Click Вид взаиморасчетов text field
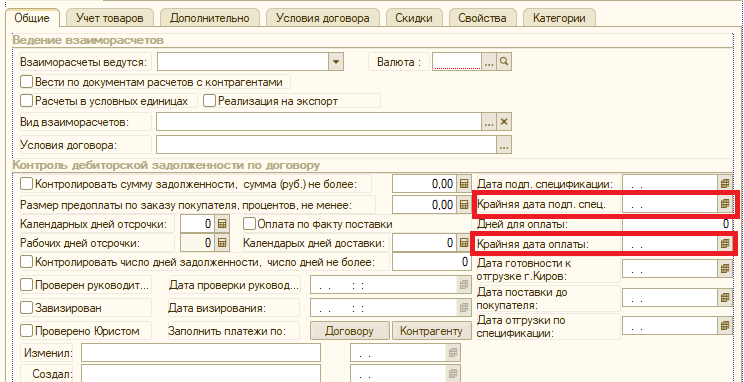Image resolution: width=744 pixels, height=382 pixels. pyautogui.click(x=319, y=122)
